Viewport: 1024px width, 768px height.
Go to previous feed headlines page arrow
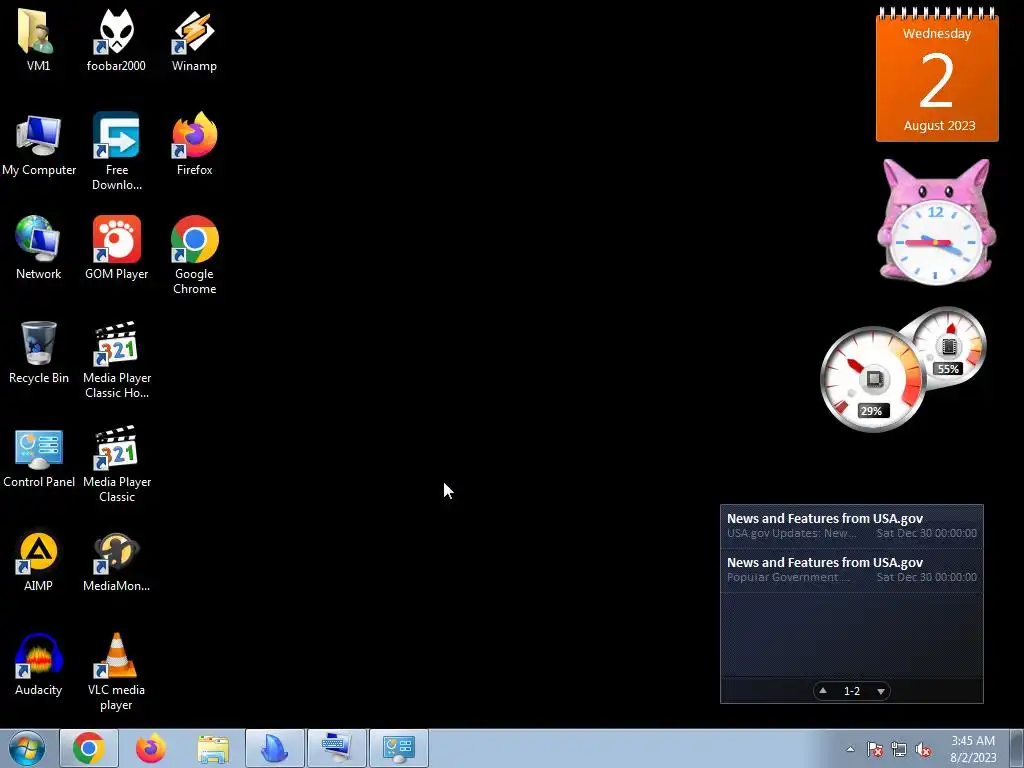(823, 691)
